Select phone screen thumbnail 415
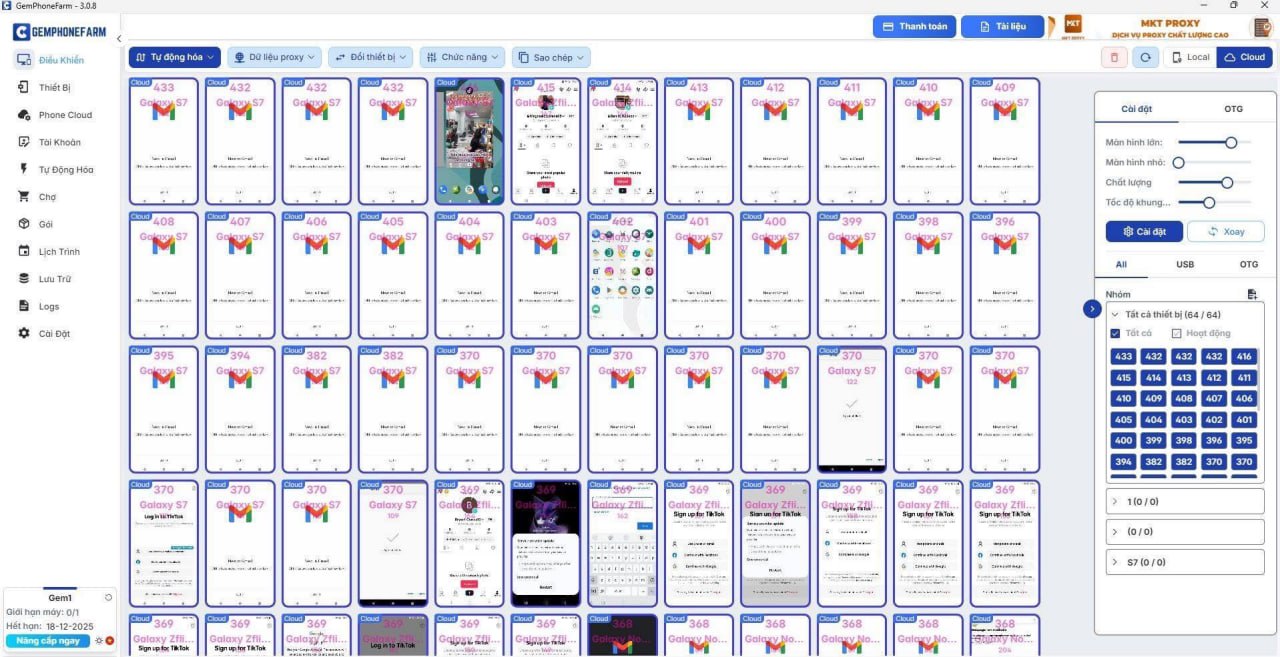 [x=546, y=141]
